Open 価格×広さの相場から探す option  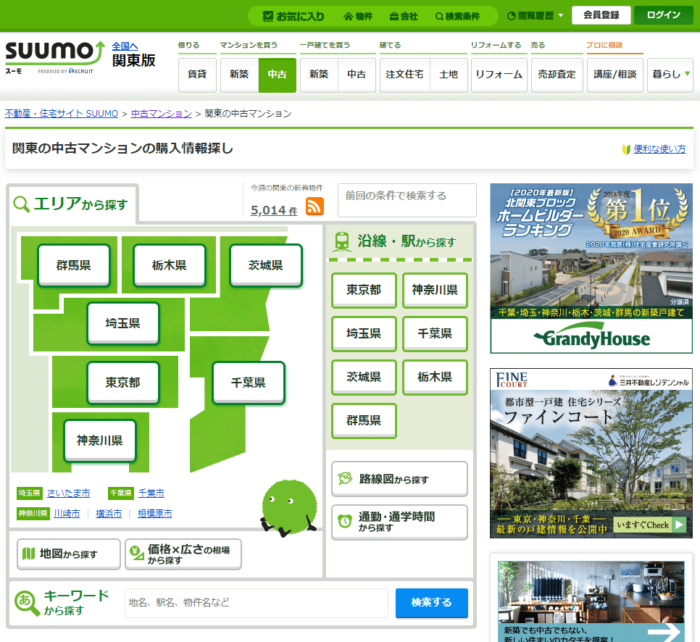pyautogui.click(x=183, y=553)
